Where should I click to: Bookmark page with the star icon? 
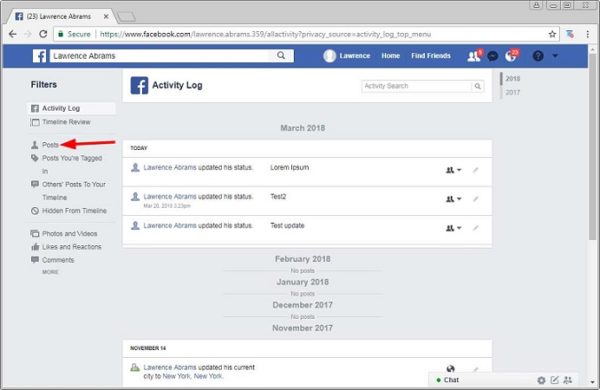[x=552, y=34]
